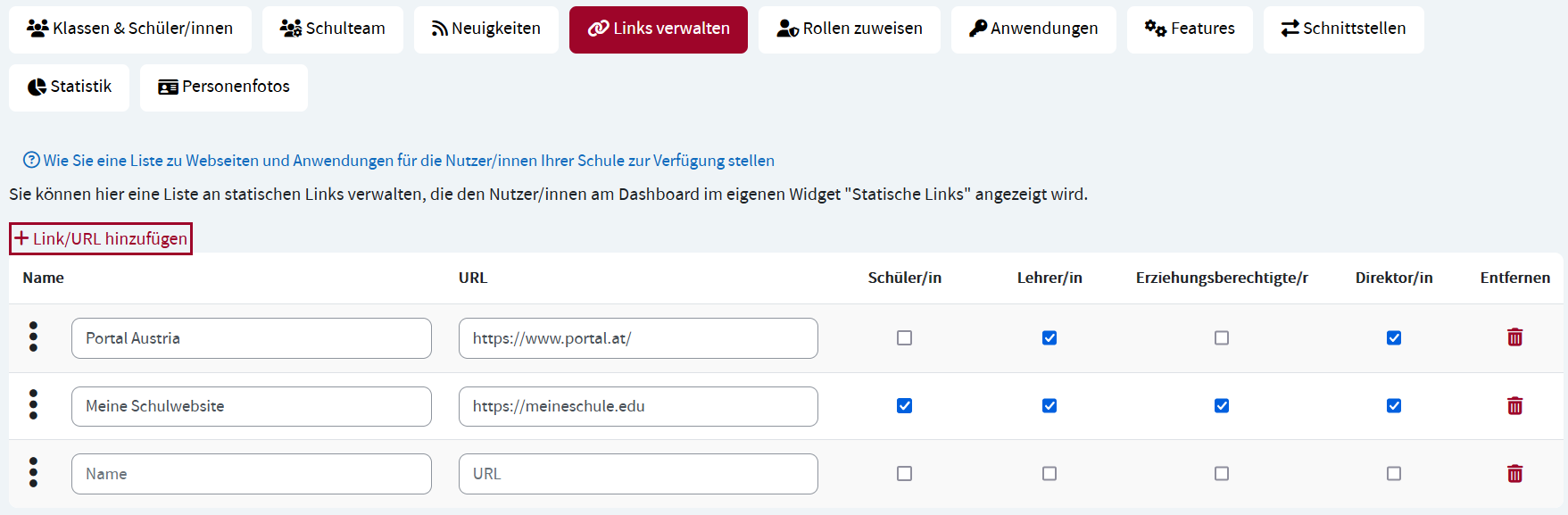This screenshot has width=1568, height=515.
Task: Focus the URL field containing https://www.portal.at/
Action: pyautogui.click(x=637, y=338)
